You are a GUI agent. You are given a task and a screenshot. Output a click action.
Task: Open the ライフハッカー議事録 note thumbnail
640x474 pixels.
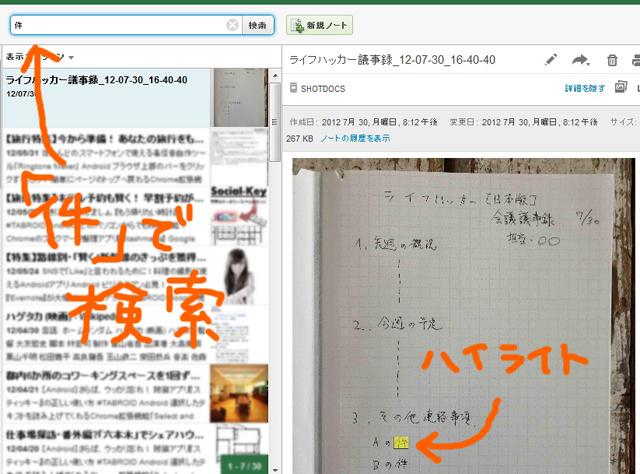click(239, 98)
